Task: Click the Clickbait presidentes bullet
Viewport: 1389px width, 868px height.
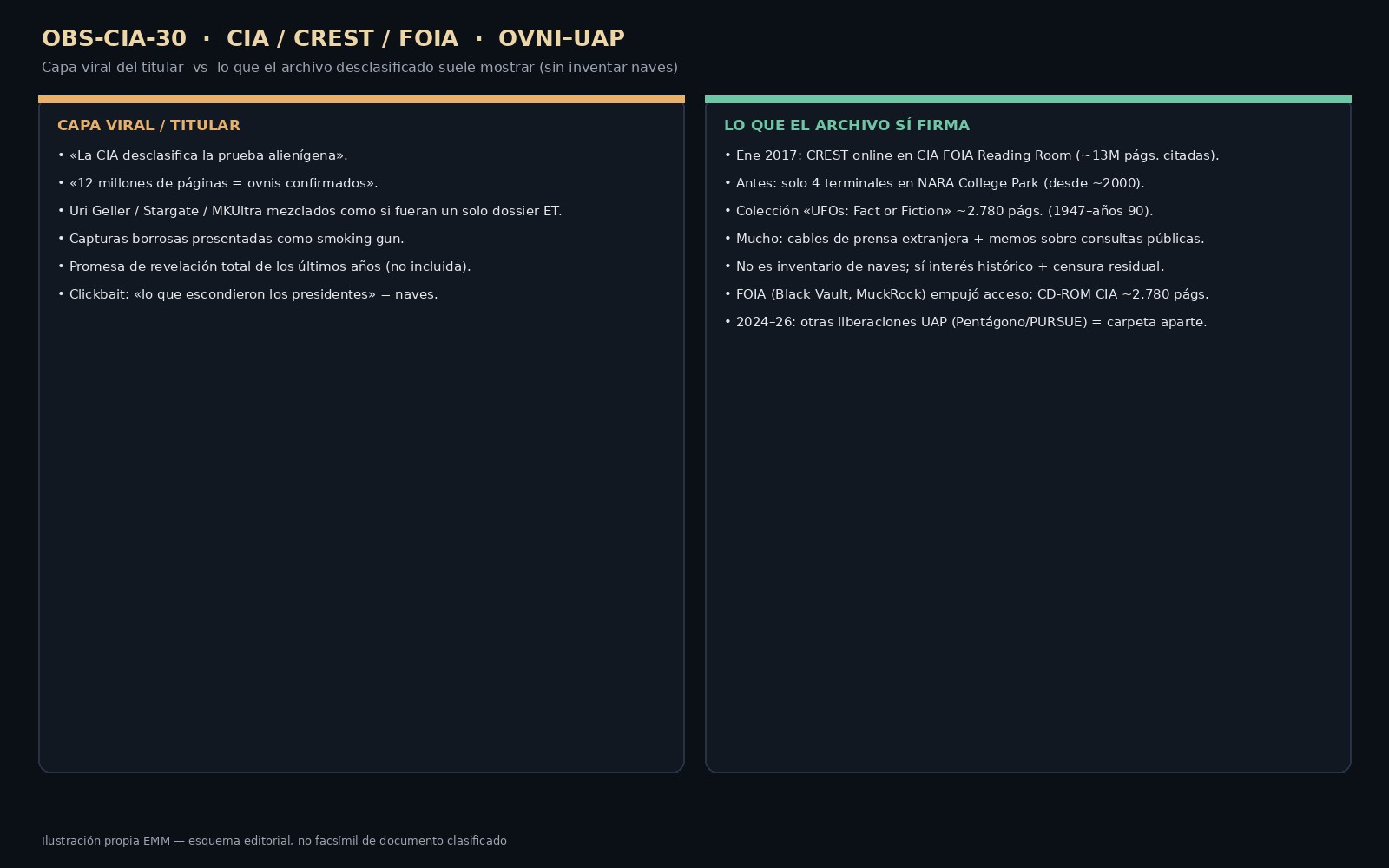Action: point(247,294)
